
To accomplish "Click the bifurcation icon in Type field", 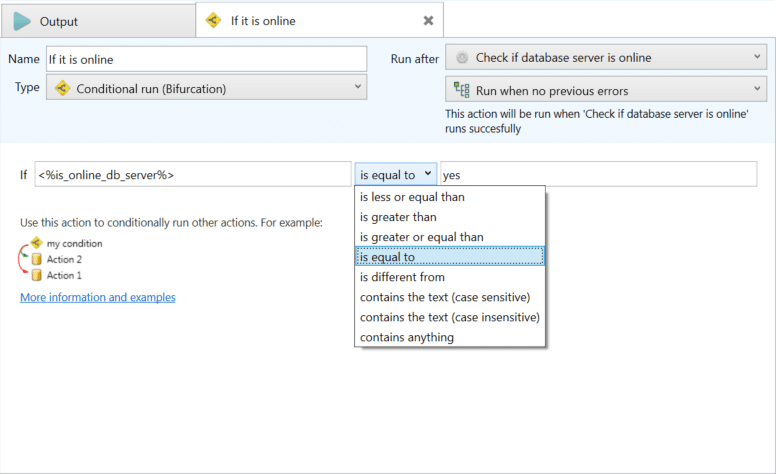I will pyautogui.click(x=62, y=88).
